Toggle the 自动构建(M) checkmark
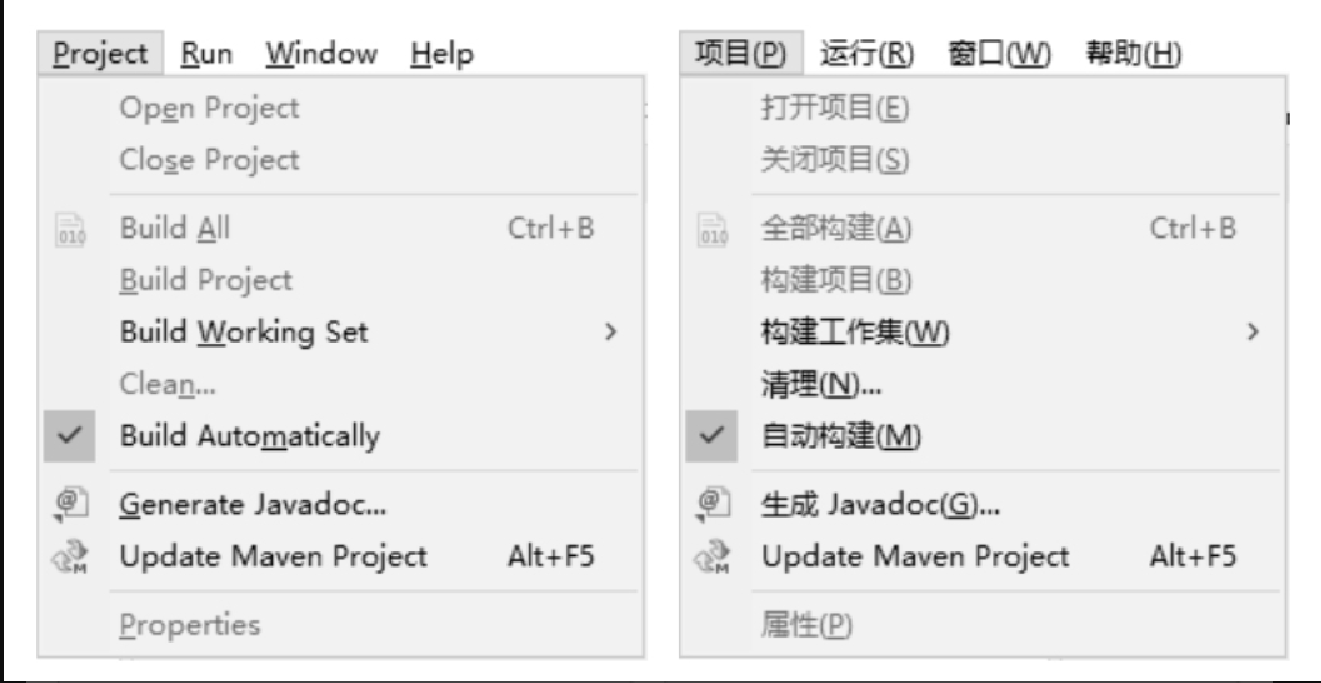The image size is (1321, 683). point(711,436)
